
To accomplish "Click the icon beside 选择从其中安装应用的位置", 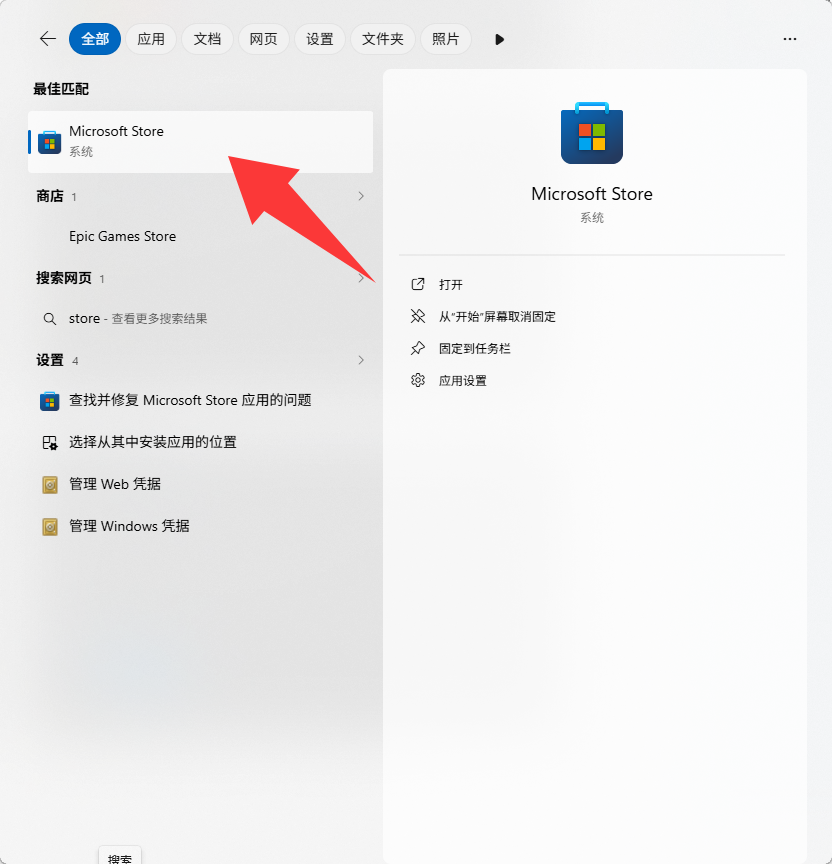I will [50, 442].
